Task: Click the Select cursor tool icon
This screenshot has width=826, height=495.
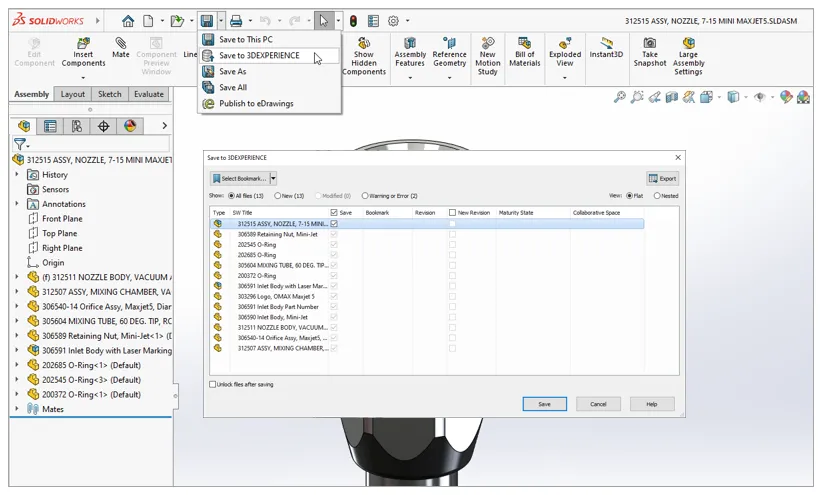Action: 323,21
